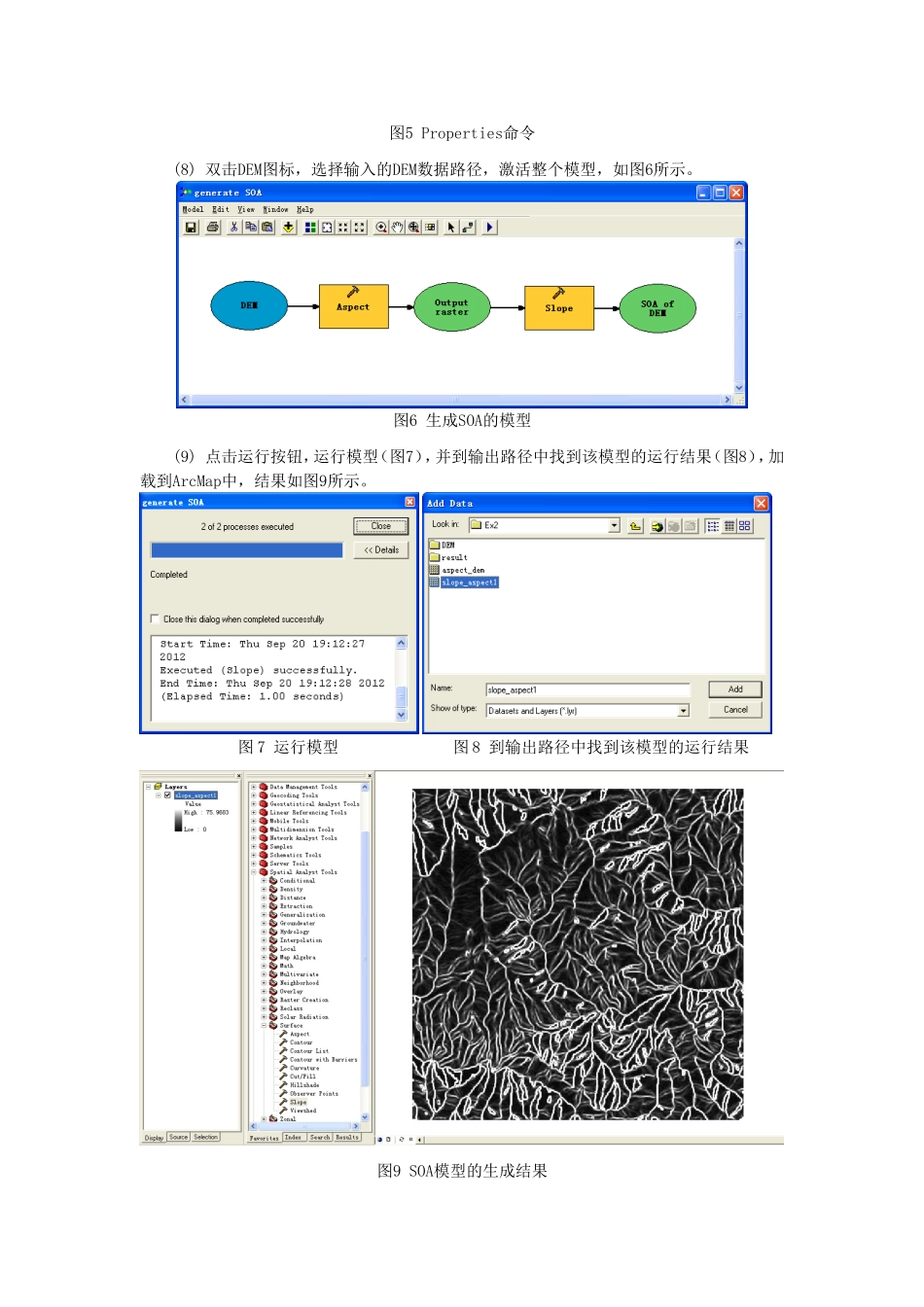
Task: Switch to the Results tab in ArcToolbox
Action: click(x=347, y=1137)
